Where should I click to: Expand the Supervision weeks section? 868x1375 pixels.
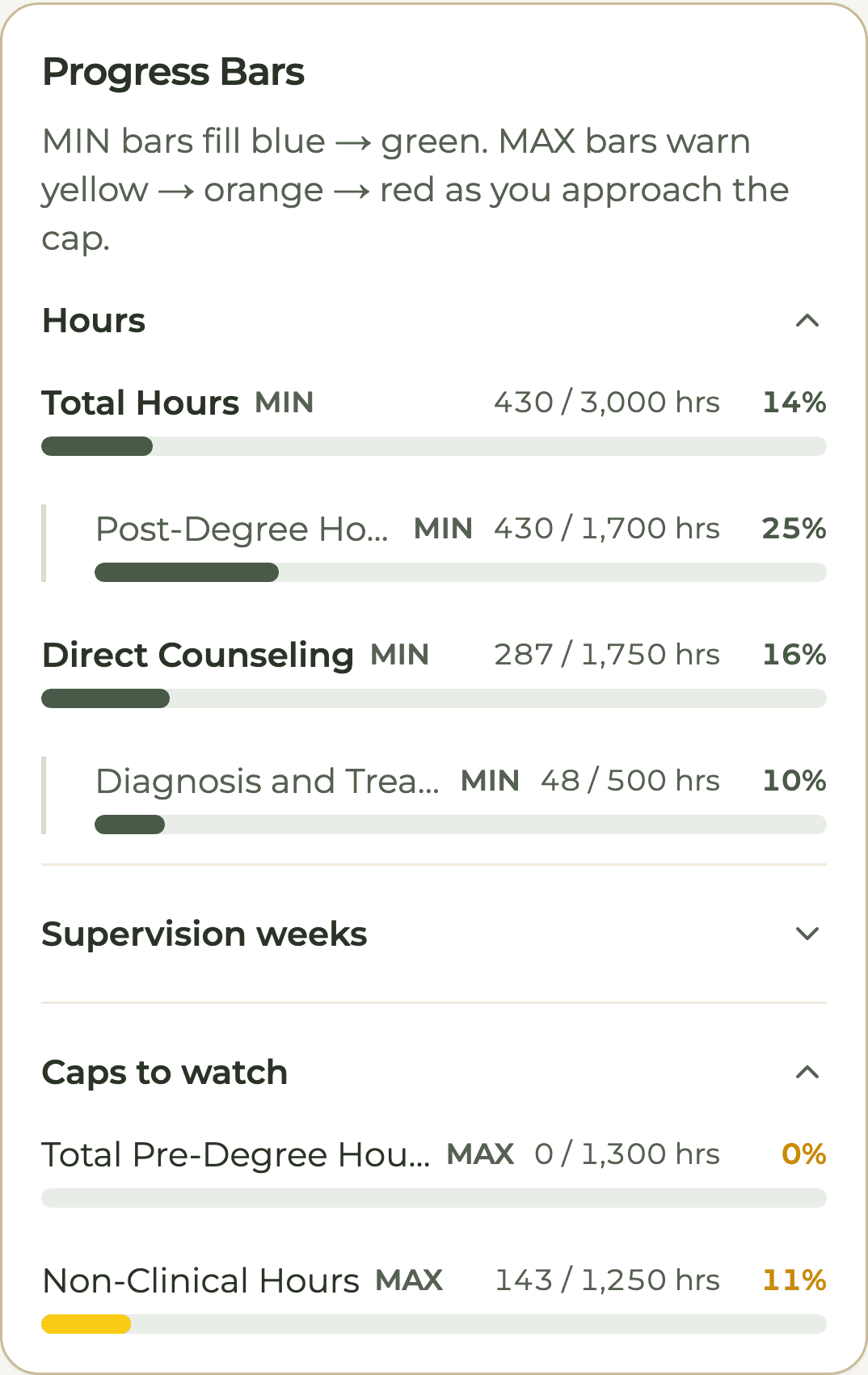(807, 934)
